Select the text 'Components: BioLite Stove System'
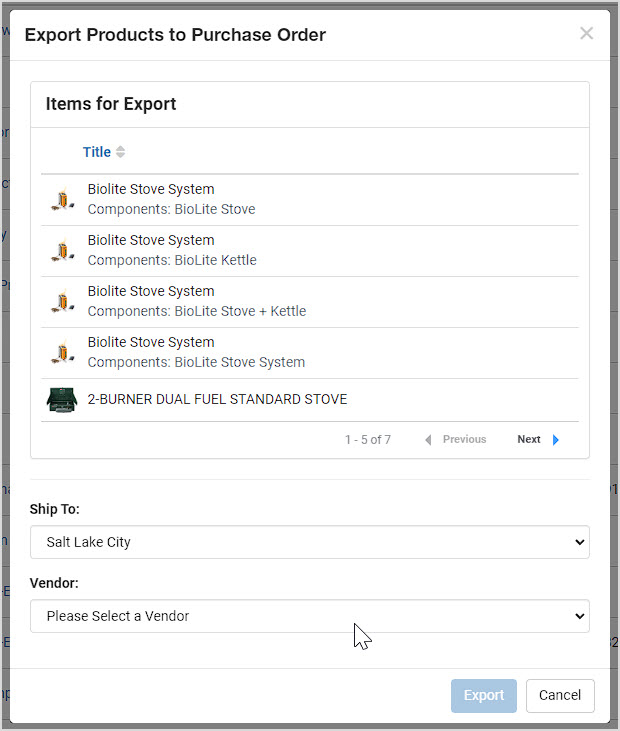 196,362
